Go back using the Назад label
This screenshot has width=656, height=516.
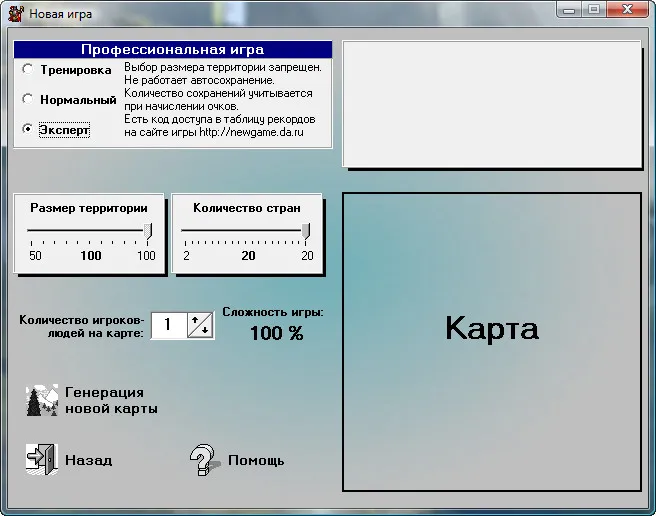pyautogui.click(x=88, y=460)
